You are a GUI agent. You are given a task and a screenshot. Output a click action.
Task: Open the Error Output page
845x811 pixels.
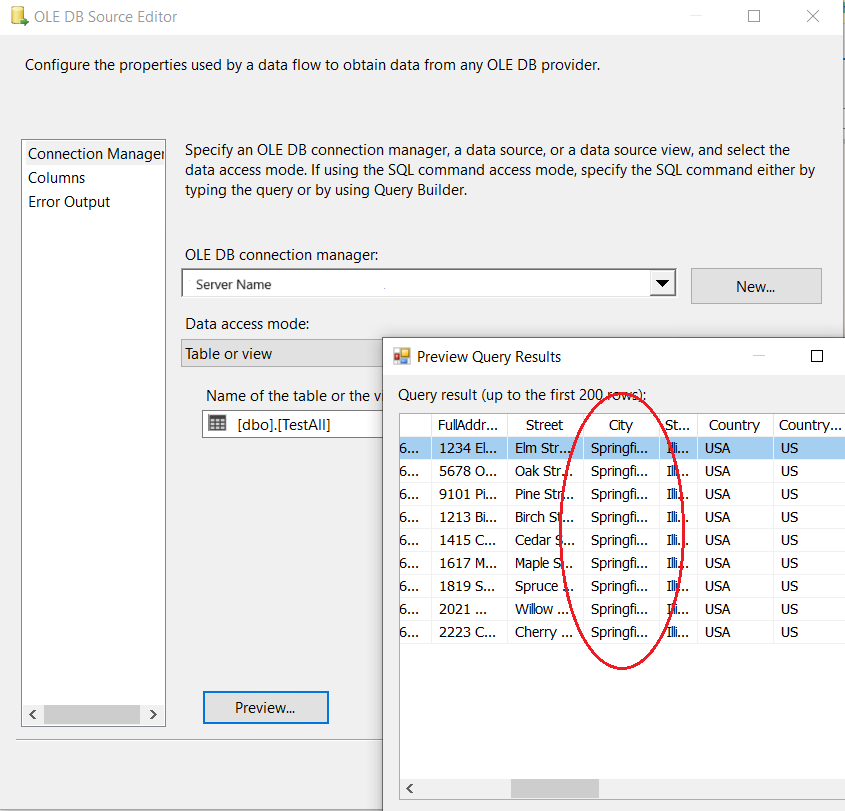[69, 202]
